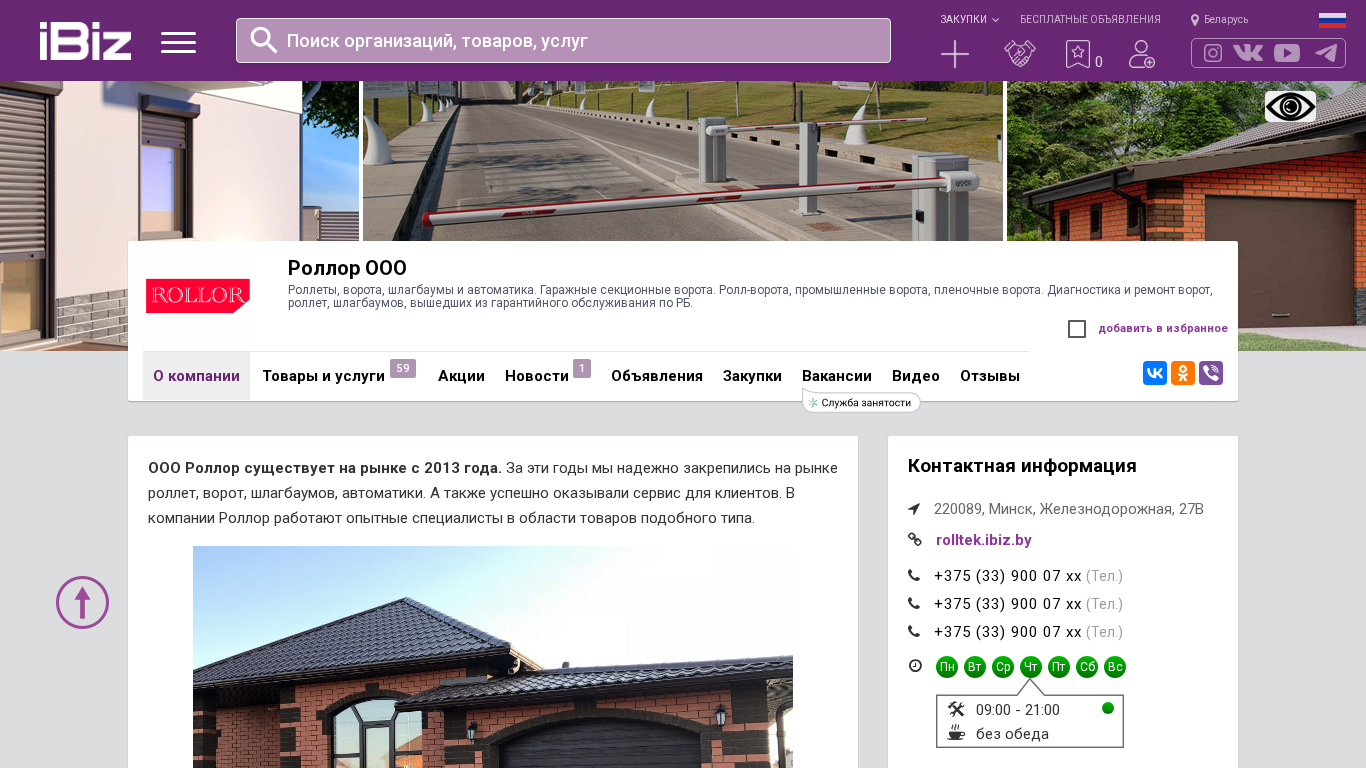Click 'добавить в избранное' link text
Viewport: 1366px width, 768px height.
click(1163, 328)
